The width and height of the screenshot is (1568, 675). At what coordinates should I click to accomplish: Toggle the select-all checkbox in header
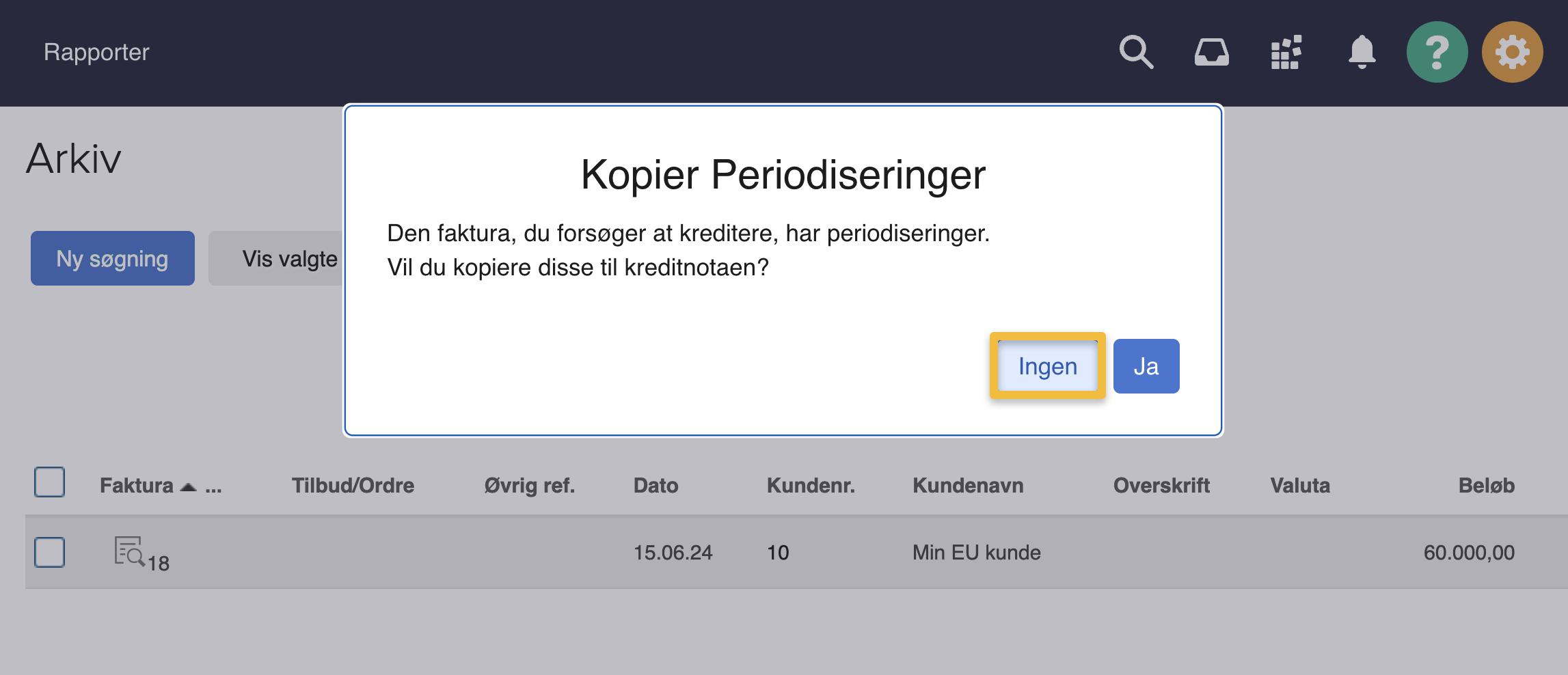pos(50,482)
